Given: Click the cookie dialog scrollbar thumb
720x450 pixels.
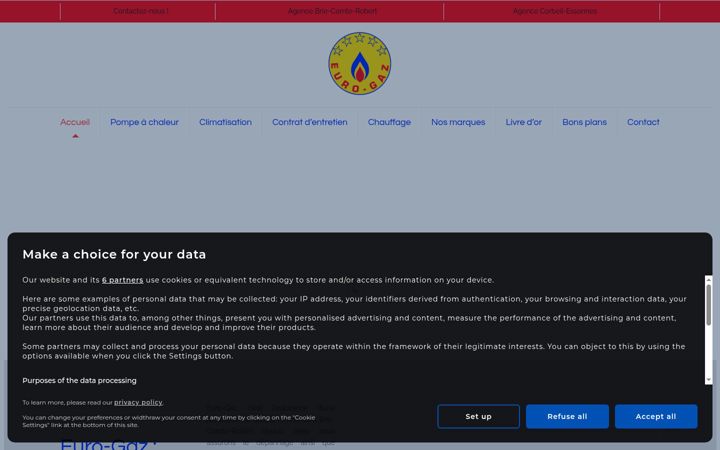Looking at the screenshot, I should click(x=709, y=305).
